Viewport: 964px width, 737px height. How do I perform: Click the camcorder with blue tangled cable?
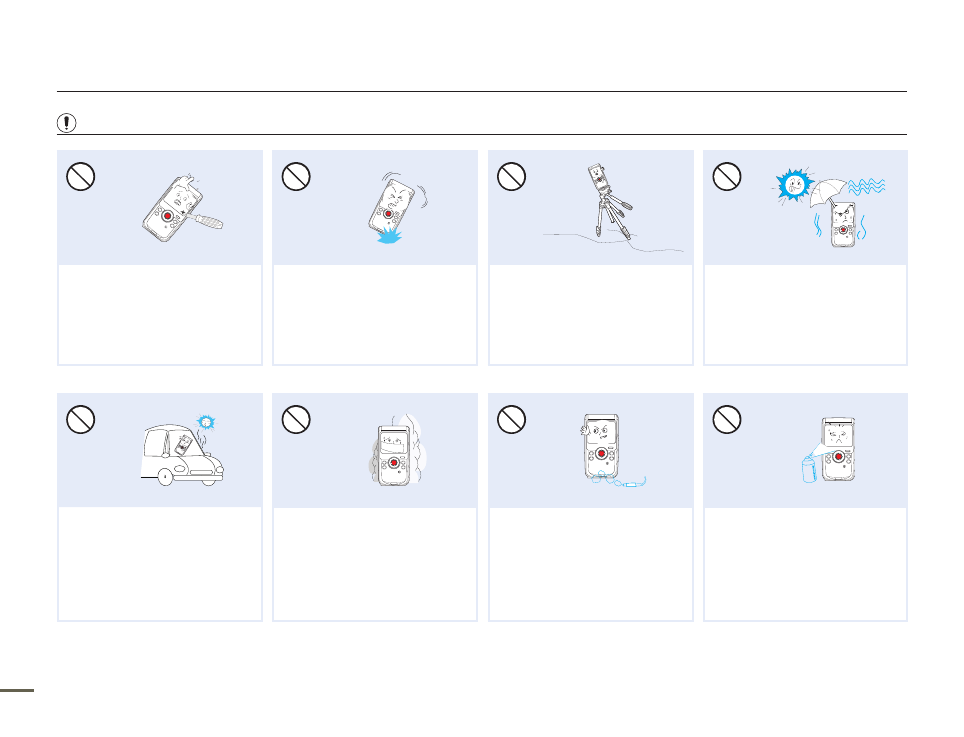tap(613, 451)
